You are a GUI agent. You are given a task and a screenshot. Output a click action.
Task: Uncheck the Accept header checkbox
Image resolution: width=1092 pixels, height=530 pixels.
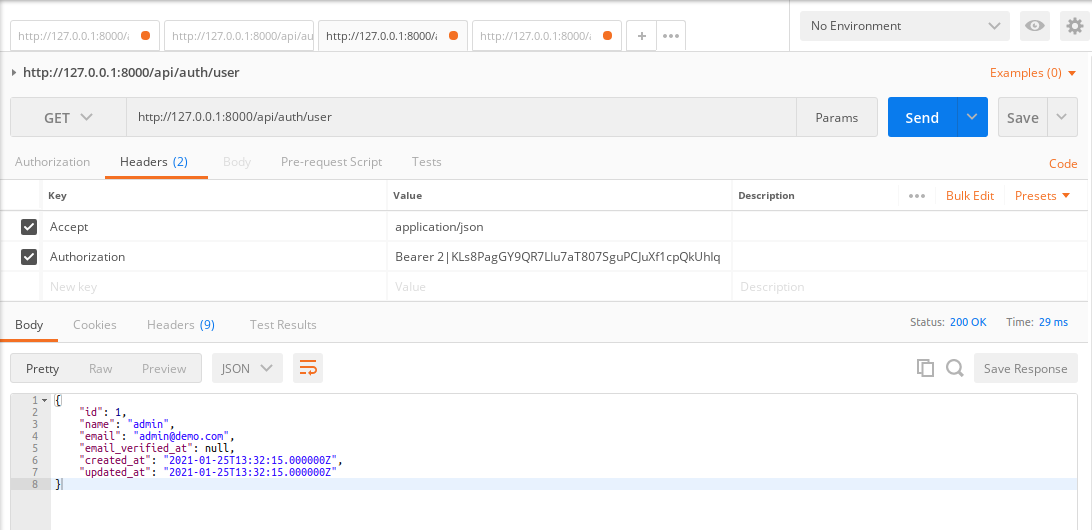29,227
